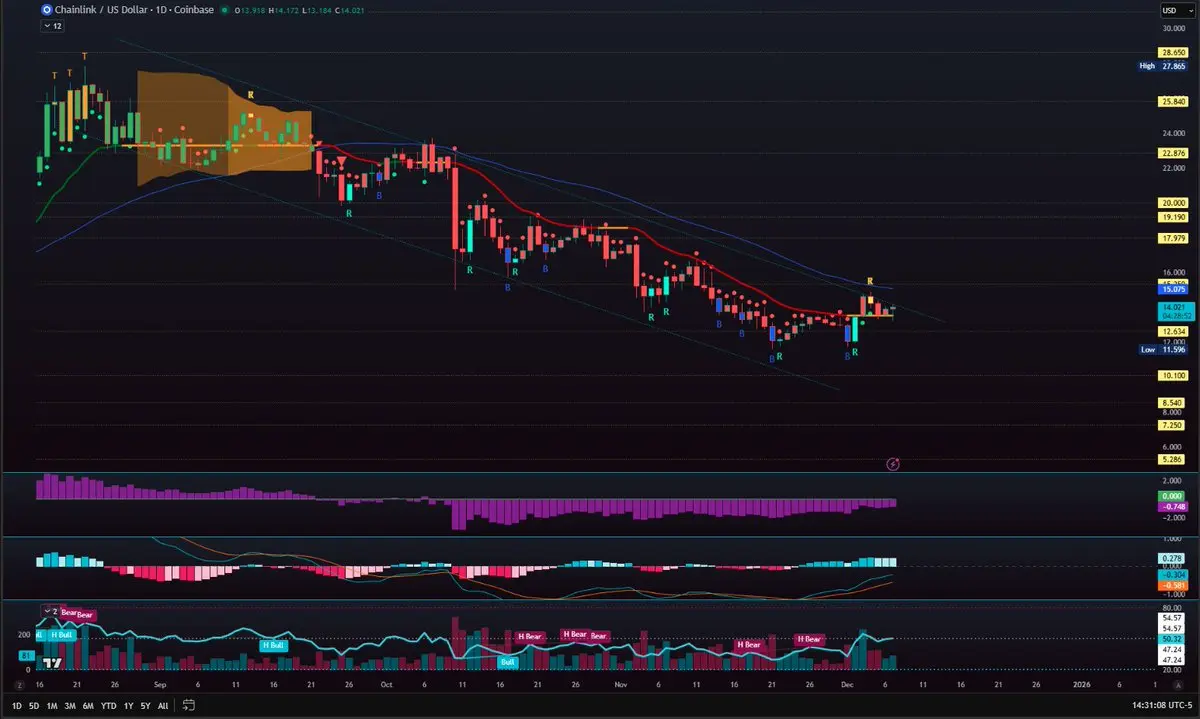Image resolution: width=1200 pixels, height=719 pixels.
Task: Click the Oct date on time axis
Action: (x=386, y=685)
